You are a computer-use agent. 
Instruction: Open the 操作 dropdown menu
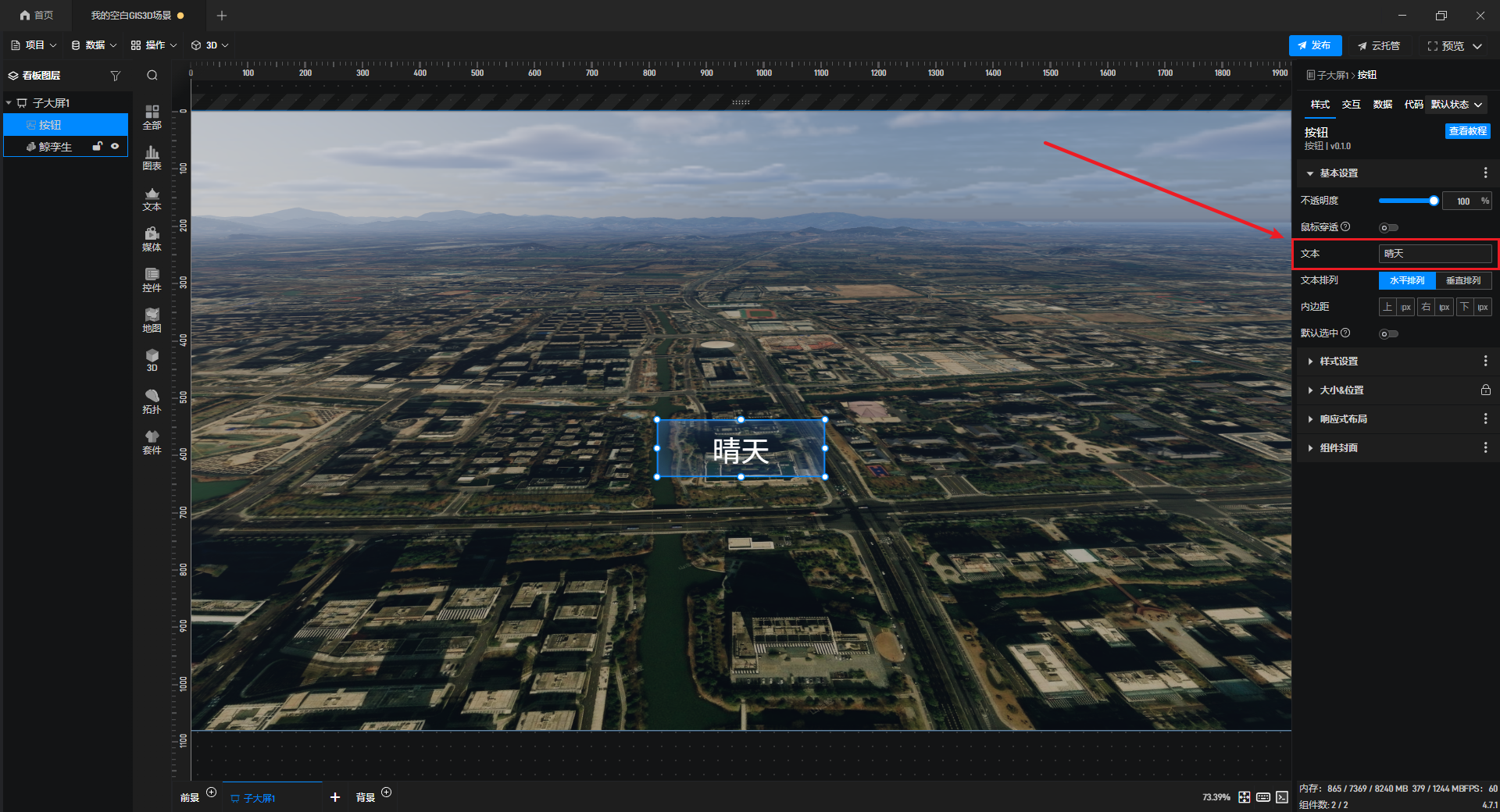pos(154,45)
